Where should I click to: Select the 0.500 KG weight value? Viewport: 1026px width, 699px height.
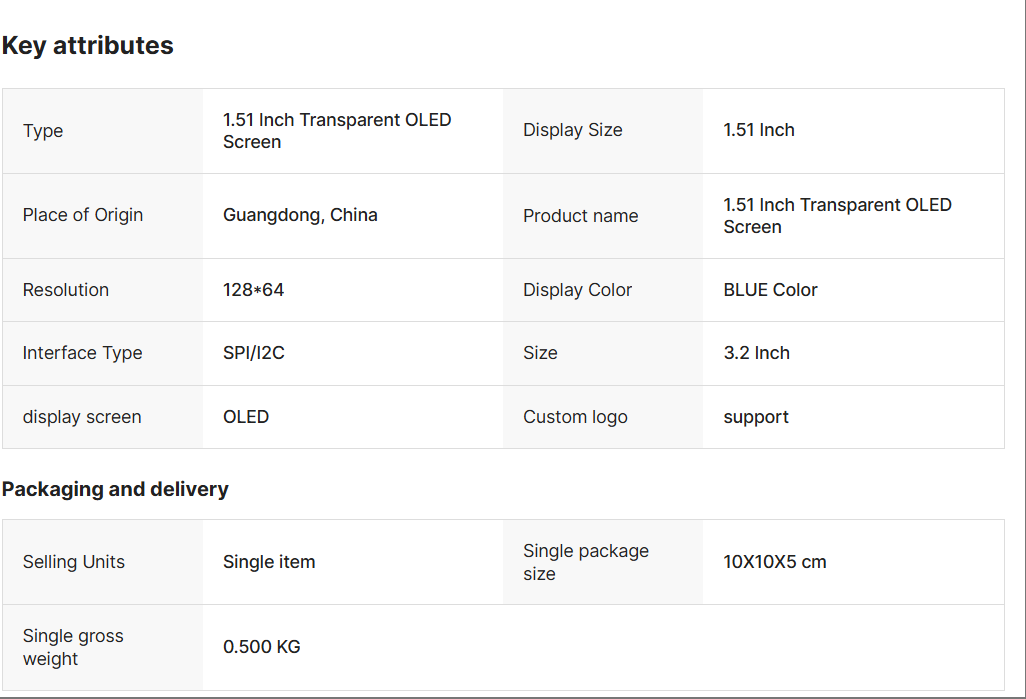[262, 647]
